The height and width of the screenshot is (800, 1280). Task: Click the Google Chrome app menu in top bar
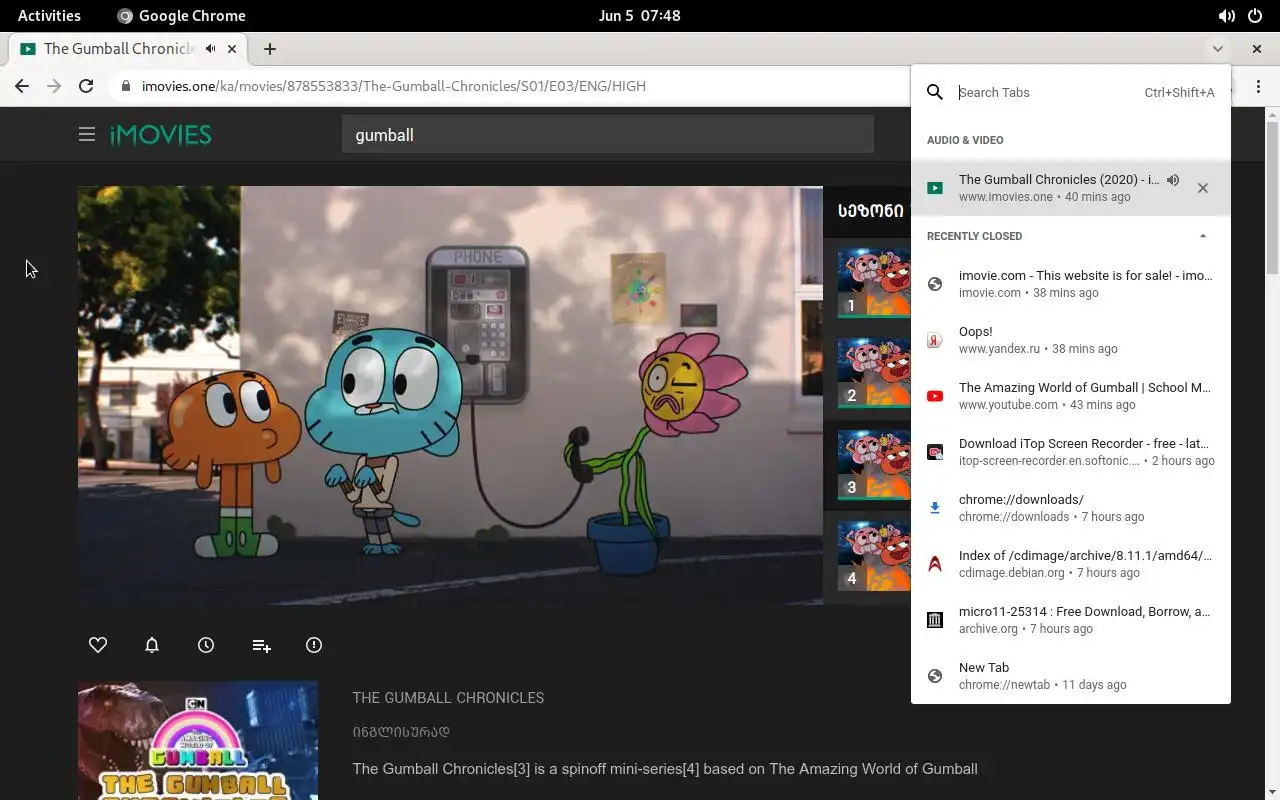pyautogui.click(x=181, y=16)
